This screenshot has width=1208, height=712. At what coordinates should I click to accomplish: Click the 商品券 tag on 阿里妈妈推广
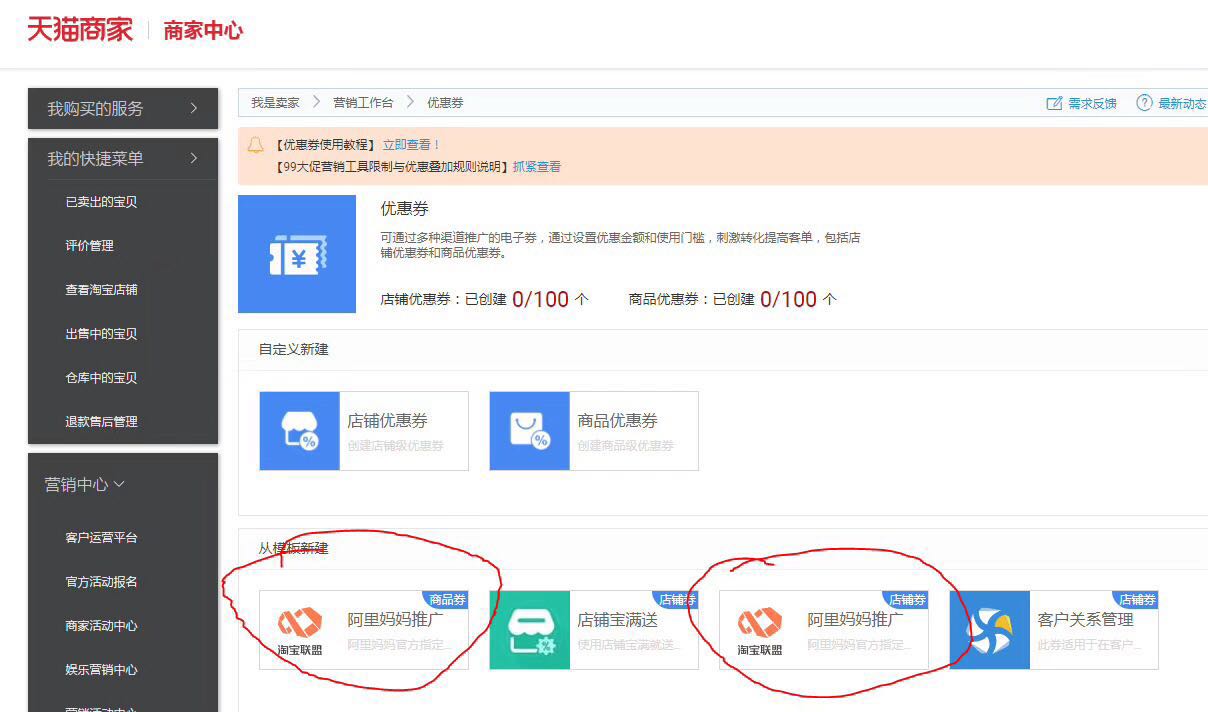coord(446,600)
